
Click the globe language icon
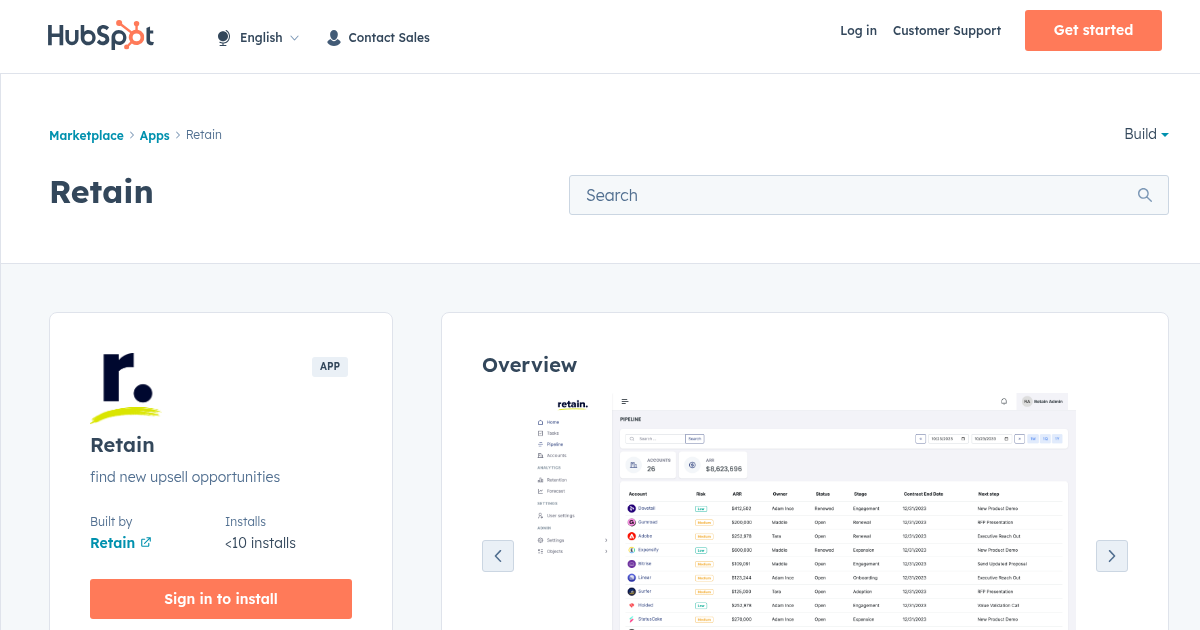224,38
